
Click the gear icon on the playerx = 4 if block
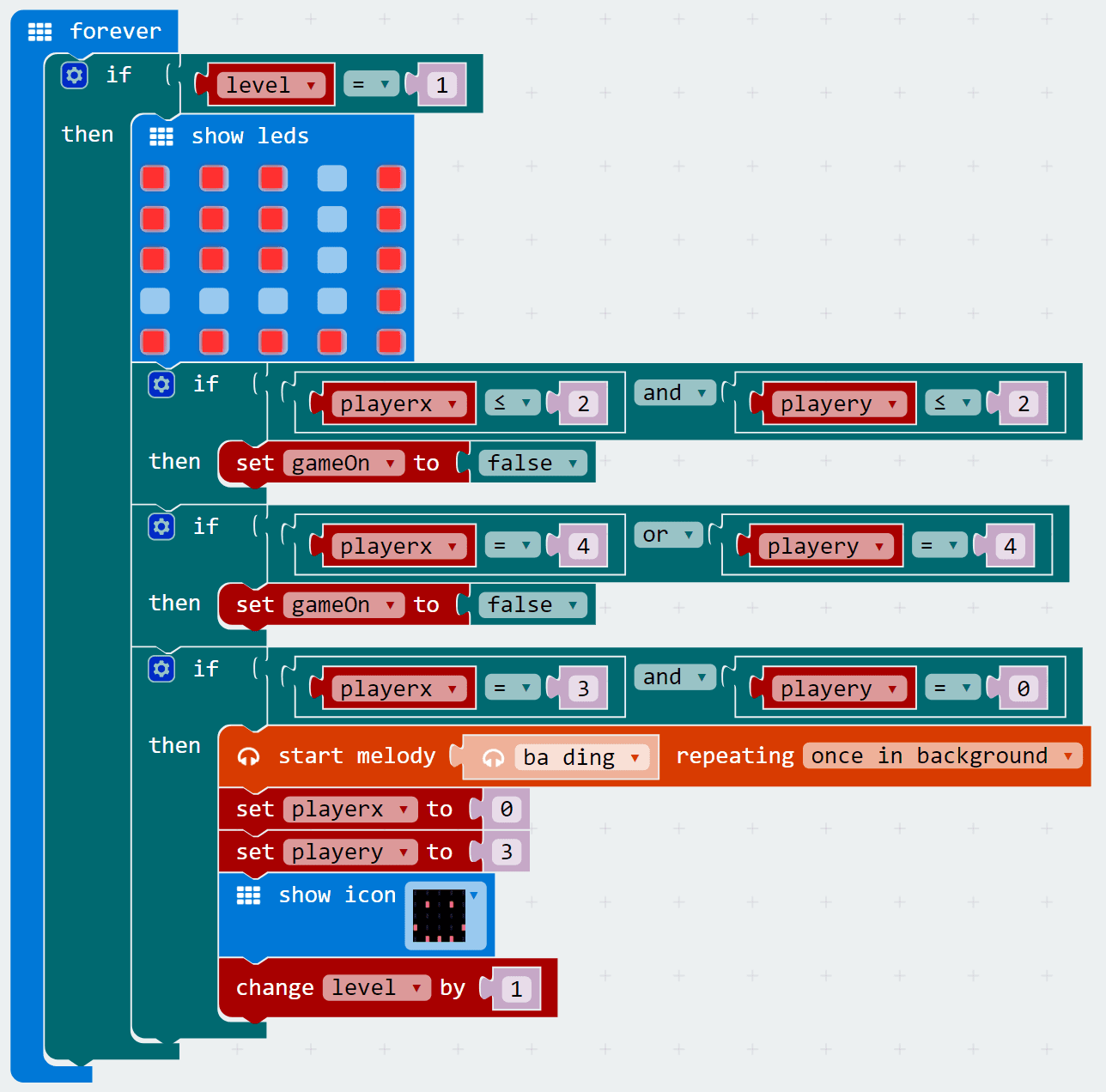point(161,526)
